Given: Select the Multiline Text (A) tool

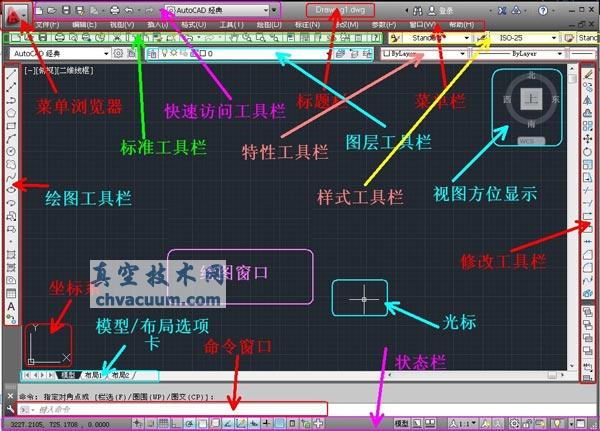Looking at the screenshot, I should coord(11,306).
